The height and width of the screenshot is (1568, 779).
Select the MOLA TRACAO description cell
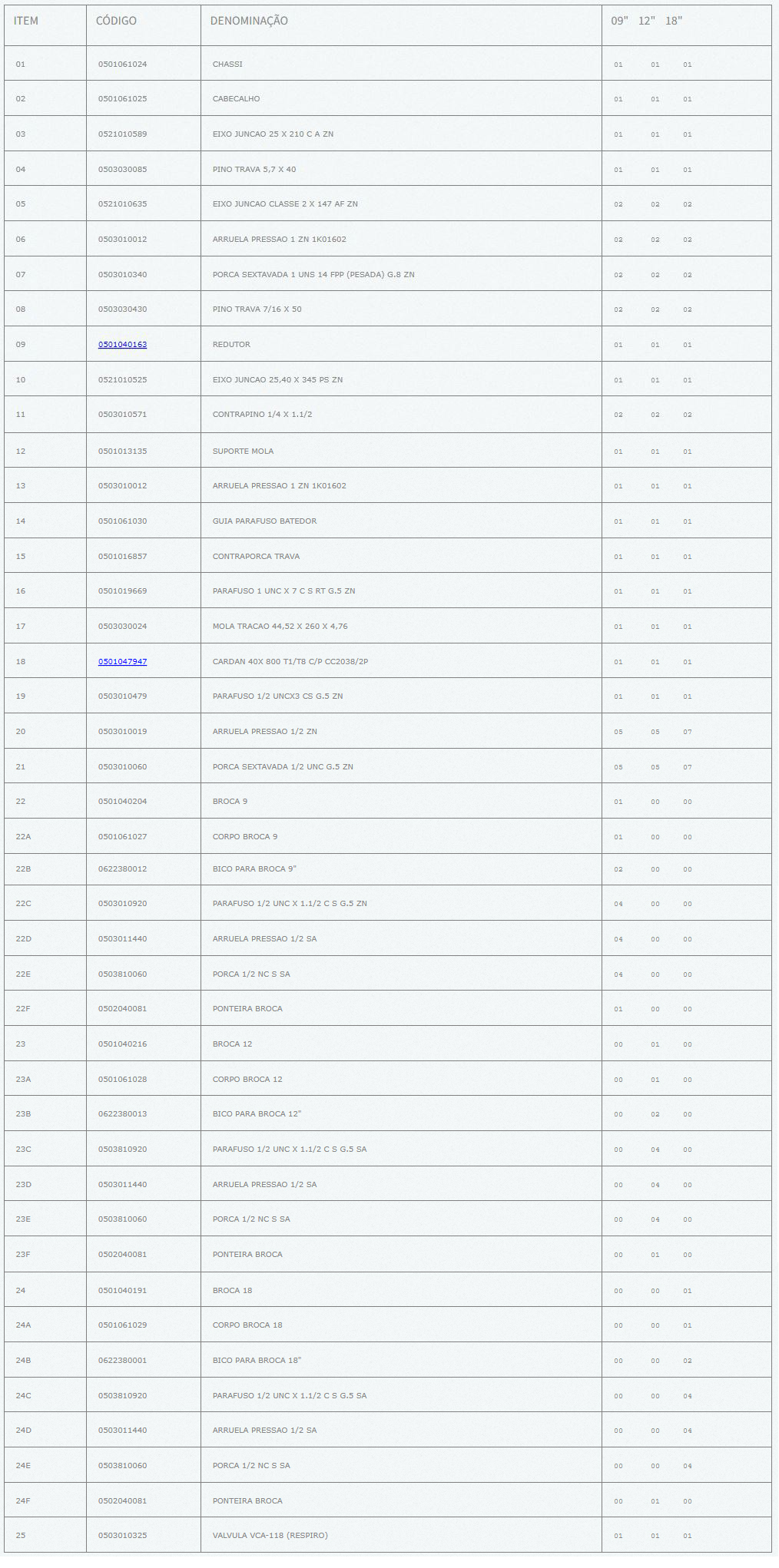[x=280, y=627]
